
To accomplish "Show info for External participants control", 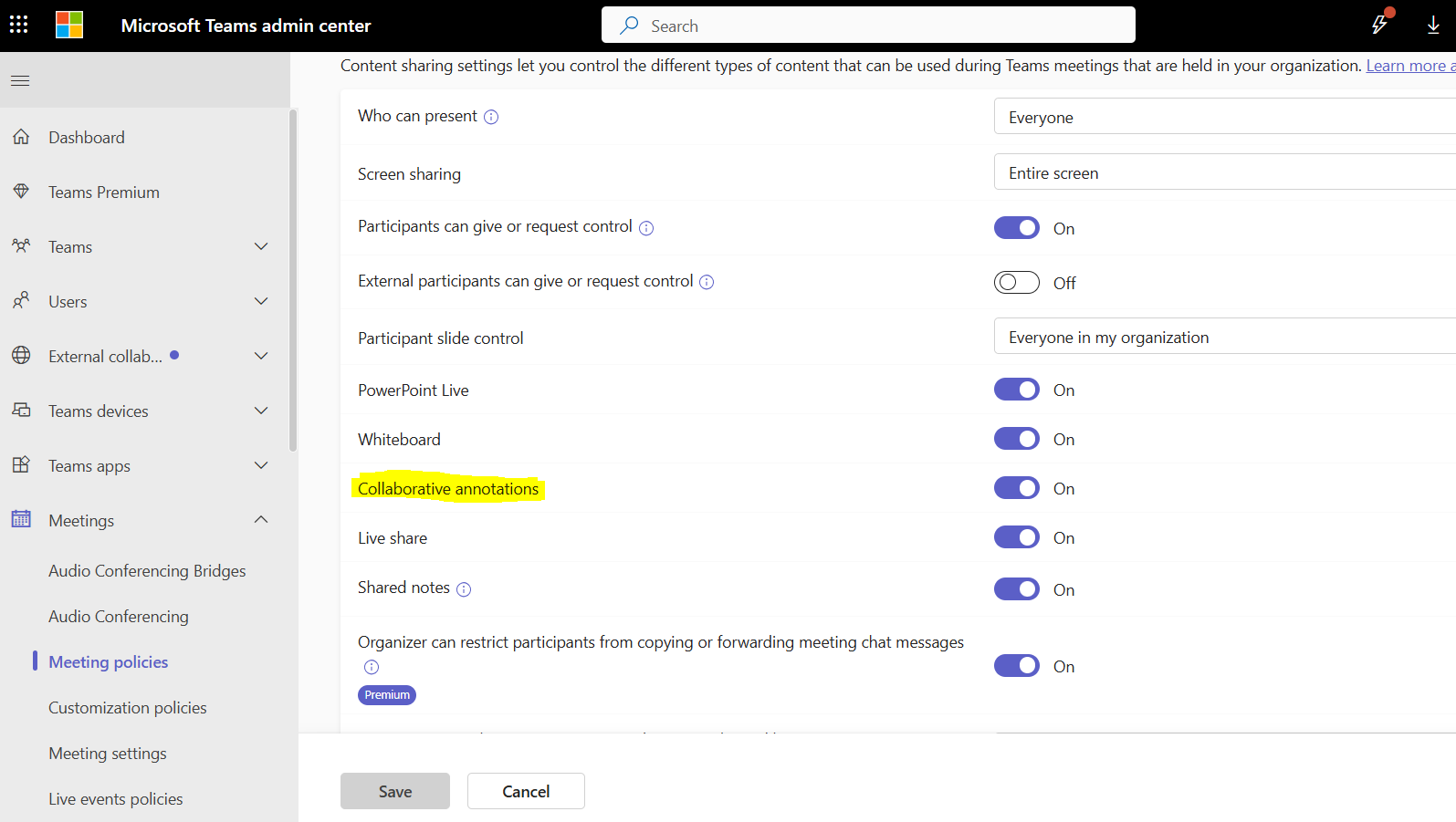I will click(707, 283).
